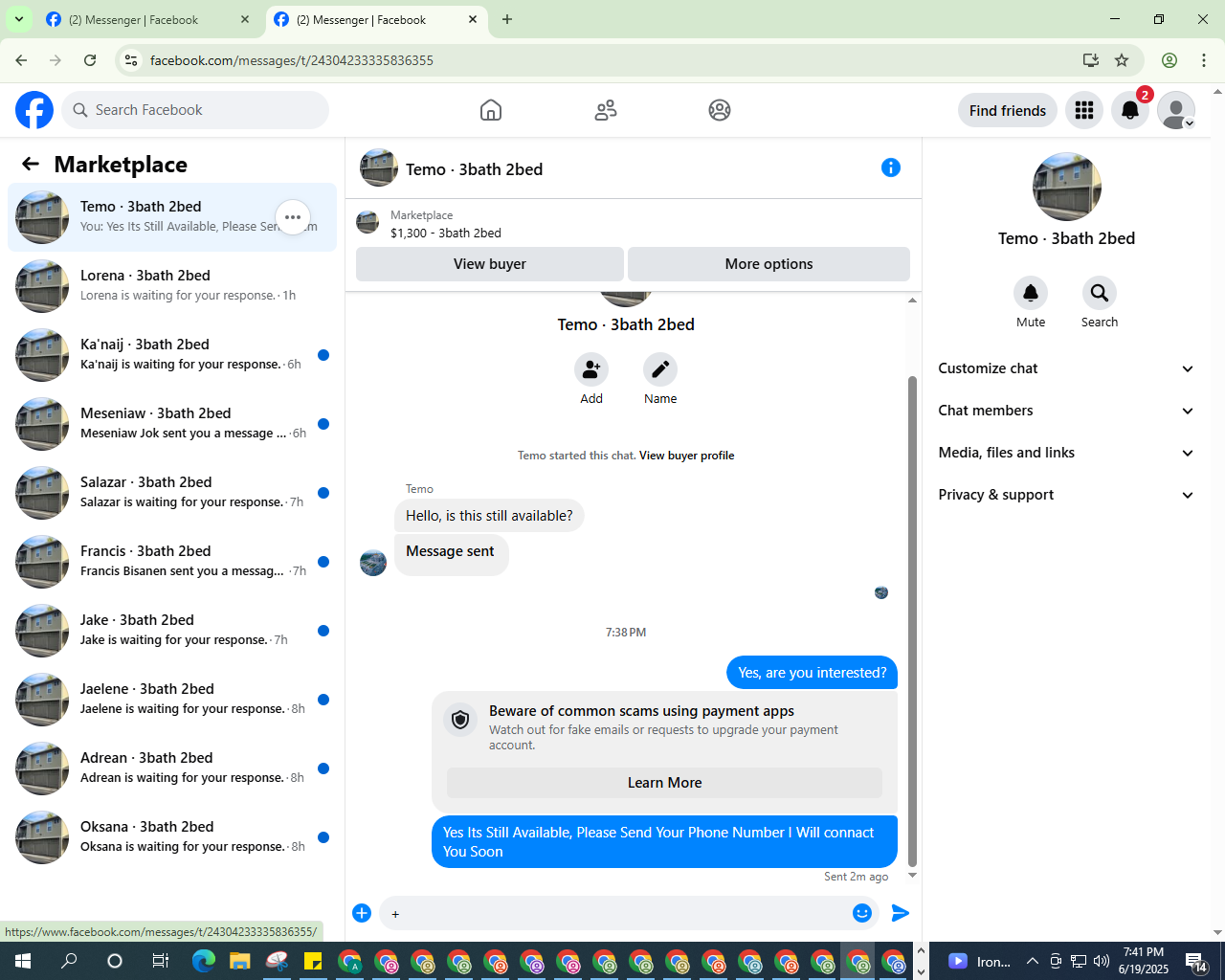Screen dimensions: 1225x980
Task: Click the Temo profile picture in the right panel
Action: (1066, 187)
